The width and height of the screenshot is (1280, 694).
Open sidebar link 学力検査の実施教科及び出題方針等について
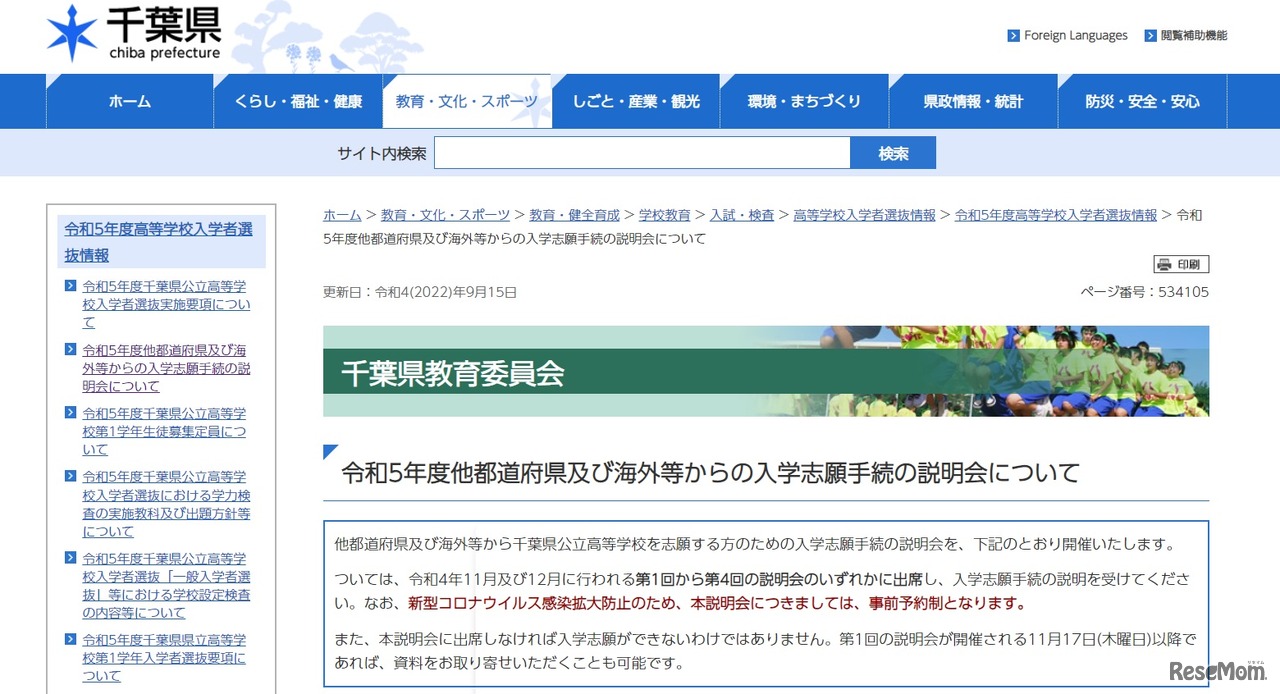tap(166, 504)
